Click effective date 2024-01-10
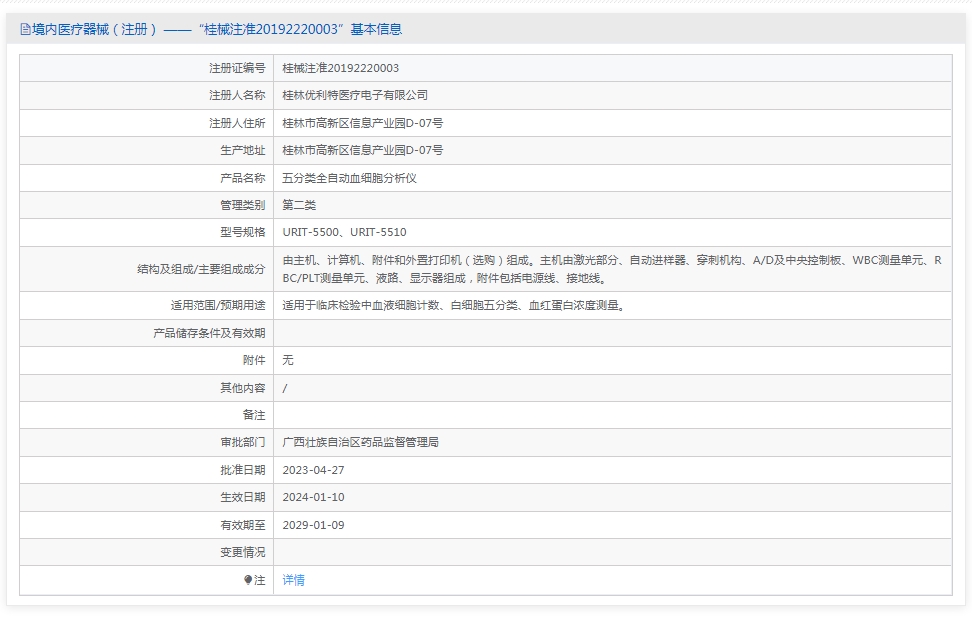This screenshot has height=619, width=972. (x=313, y=497)
